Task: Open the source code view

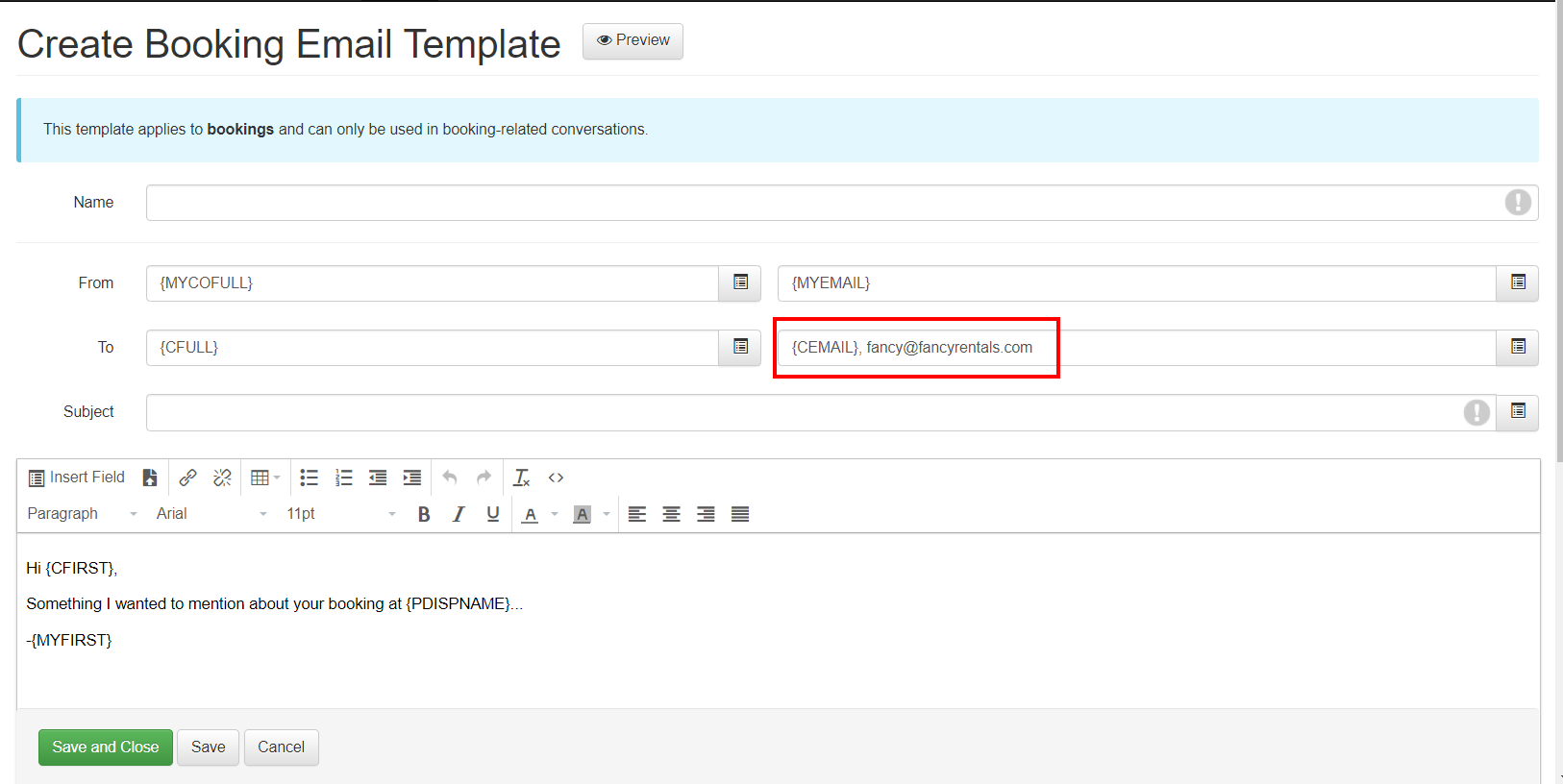Action: pyautogui.click(x=556, y=478)
